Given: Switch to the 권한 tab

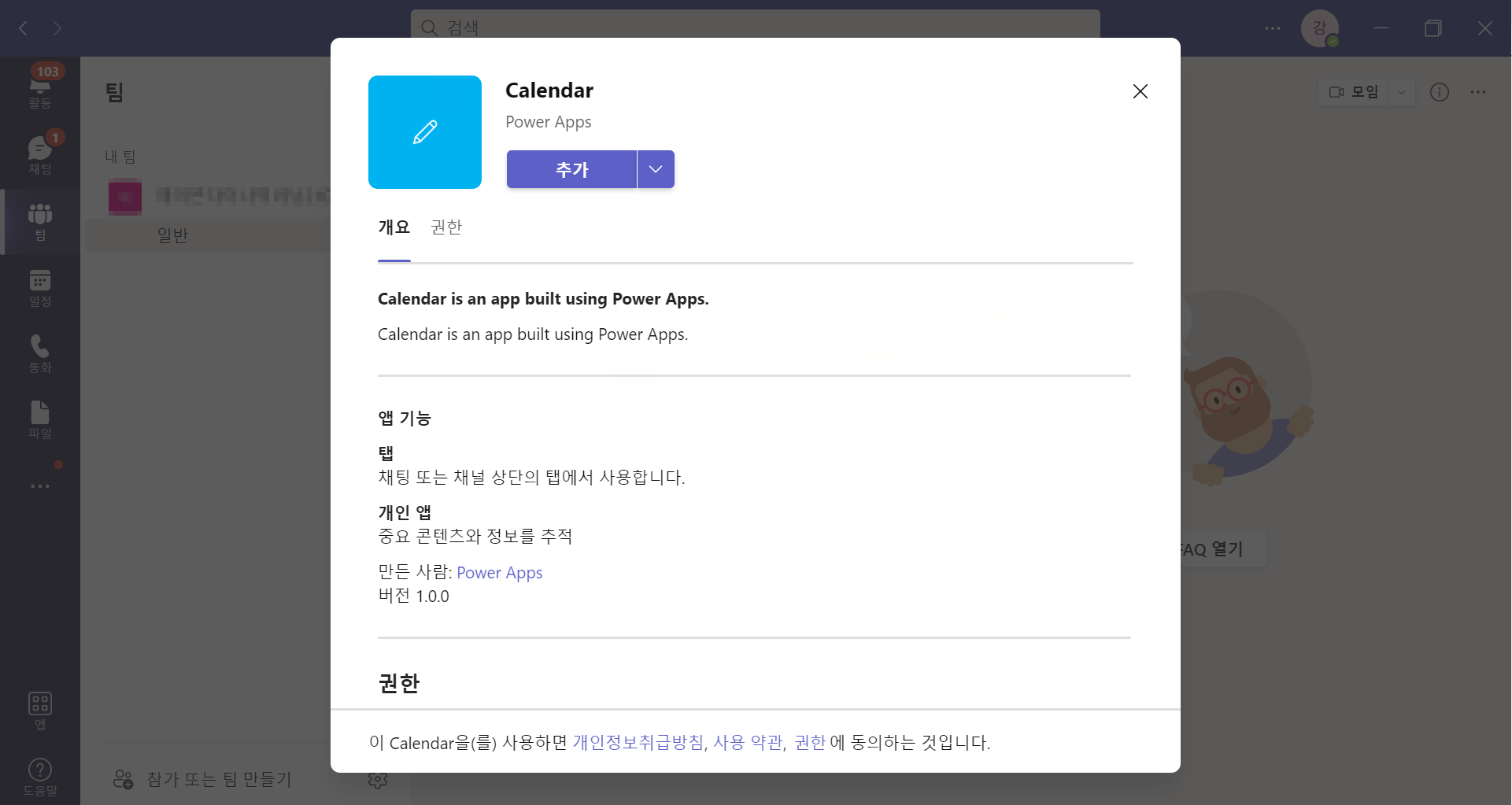Looking at the screenshot, I should (x=446, y=227).
